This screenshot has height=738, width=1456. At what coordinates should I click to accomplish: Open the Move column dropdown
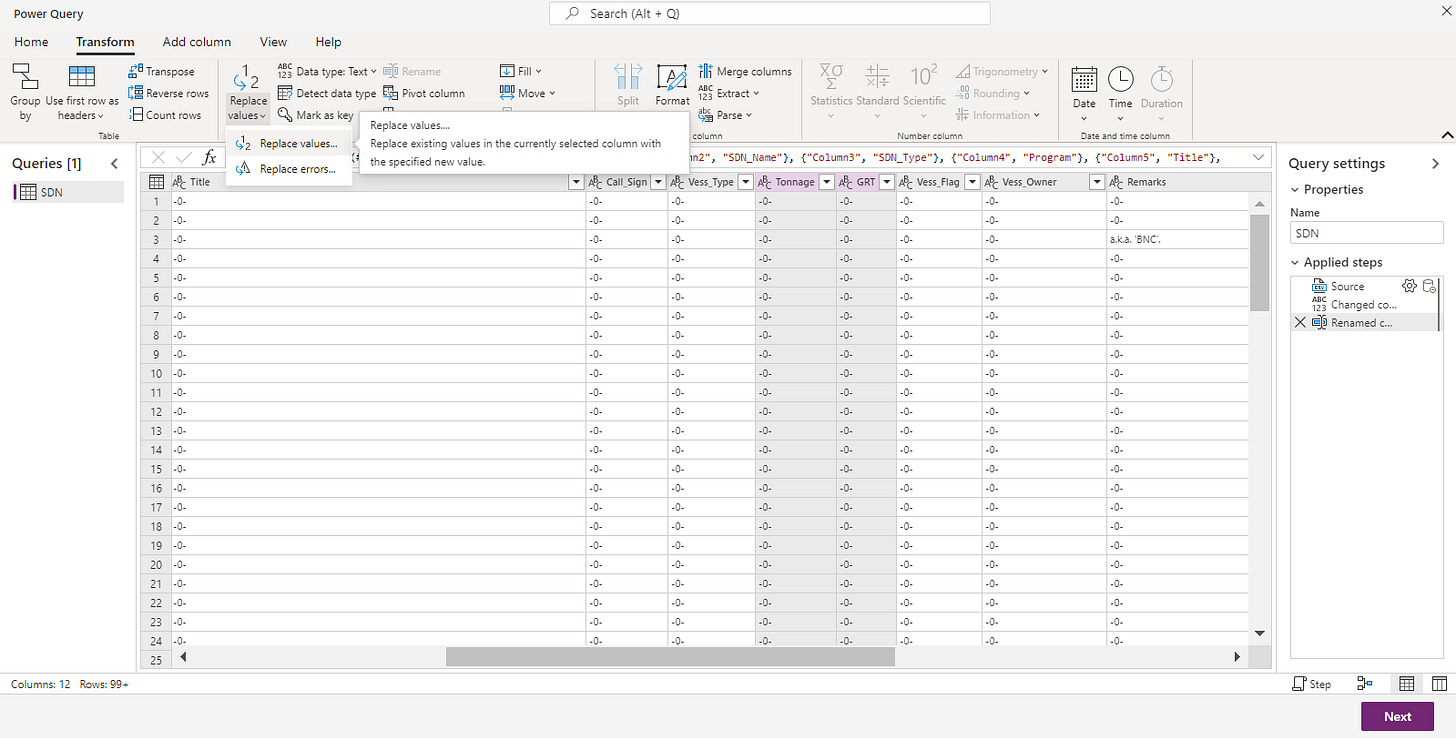coord(527,93)
